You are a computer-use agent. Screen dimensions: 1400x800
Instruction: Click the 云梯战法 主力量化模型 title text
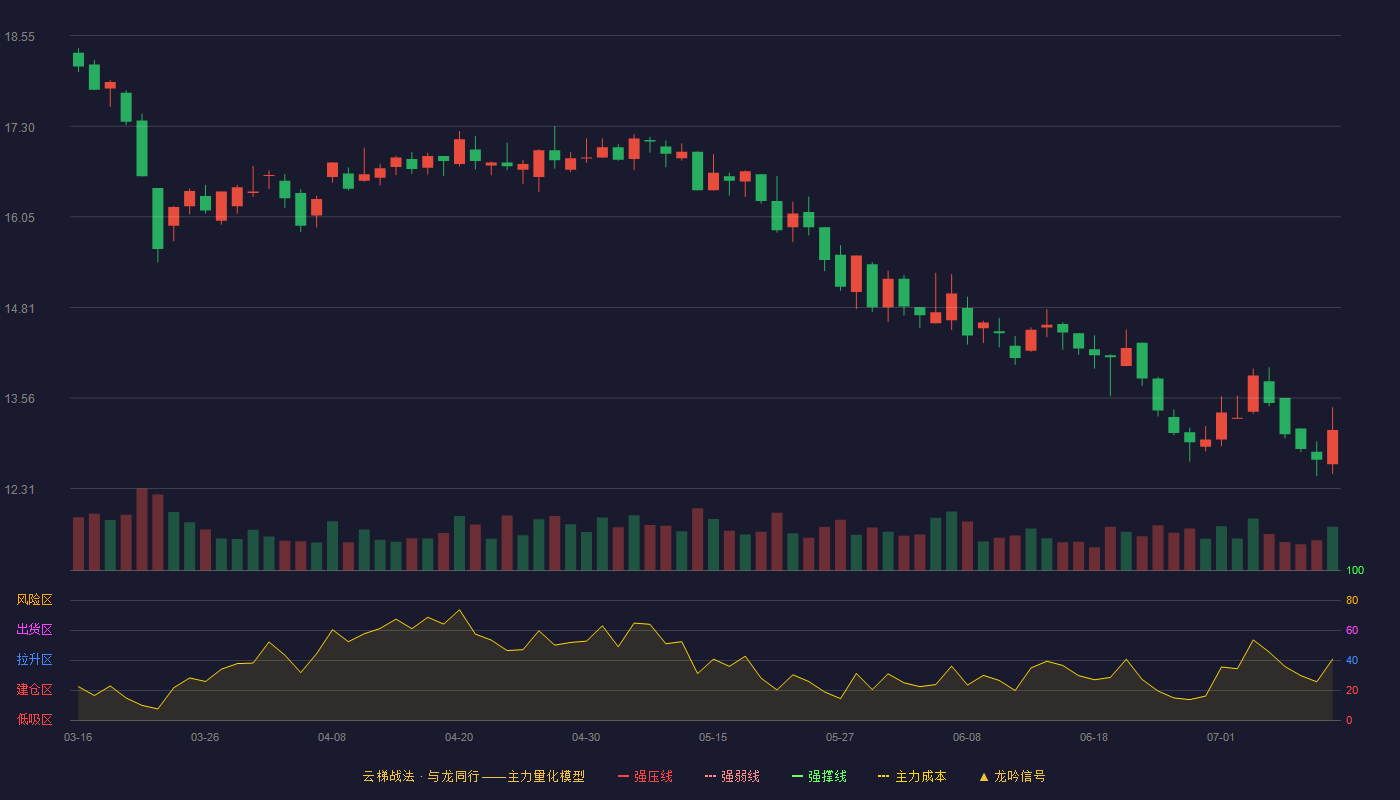(x=473, y=776)
